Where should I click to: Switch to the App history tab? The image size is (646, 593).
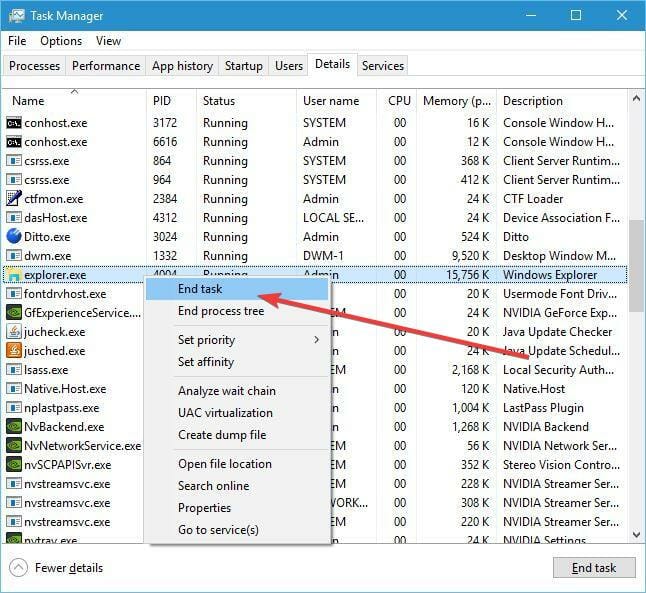(182, 66)
